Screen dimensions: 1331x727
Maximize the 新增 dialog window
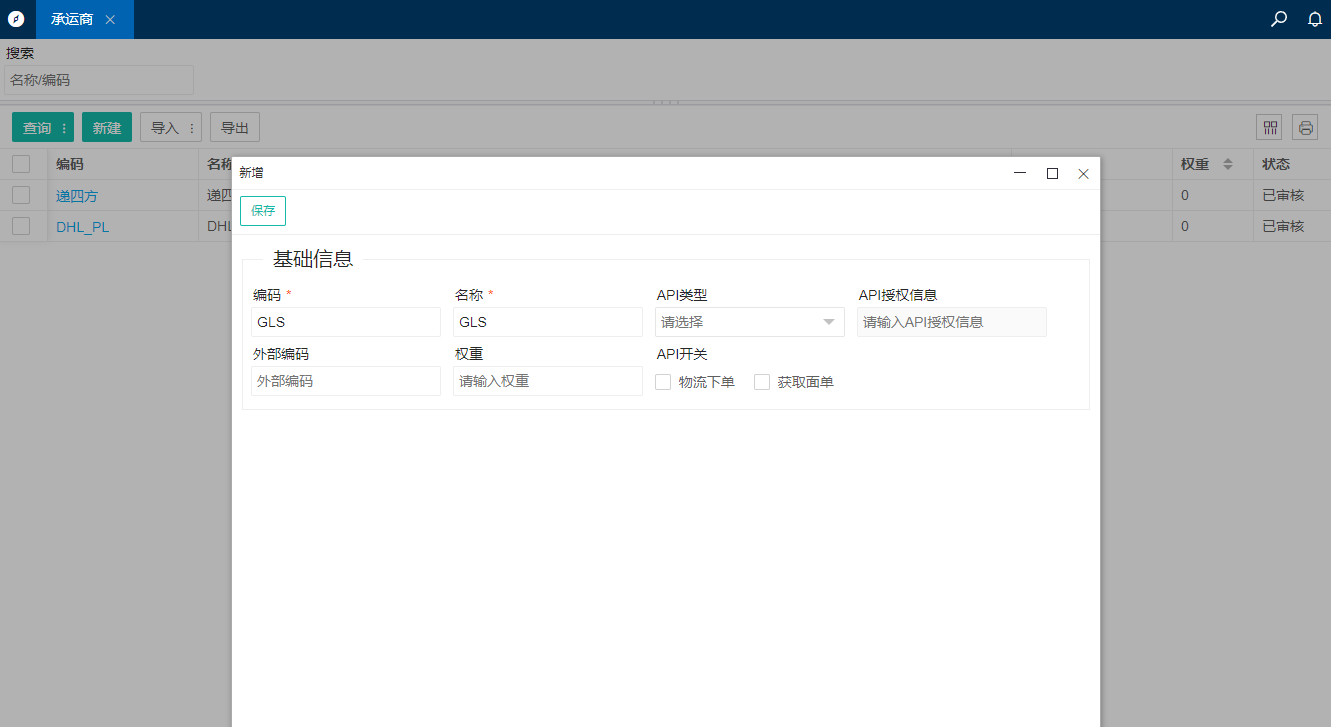point(1052,173)
